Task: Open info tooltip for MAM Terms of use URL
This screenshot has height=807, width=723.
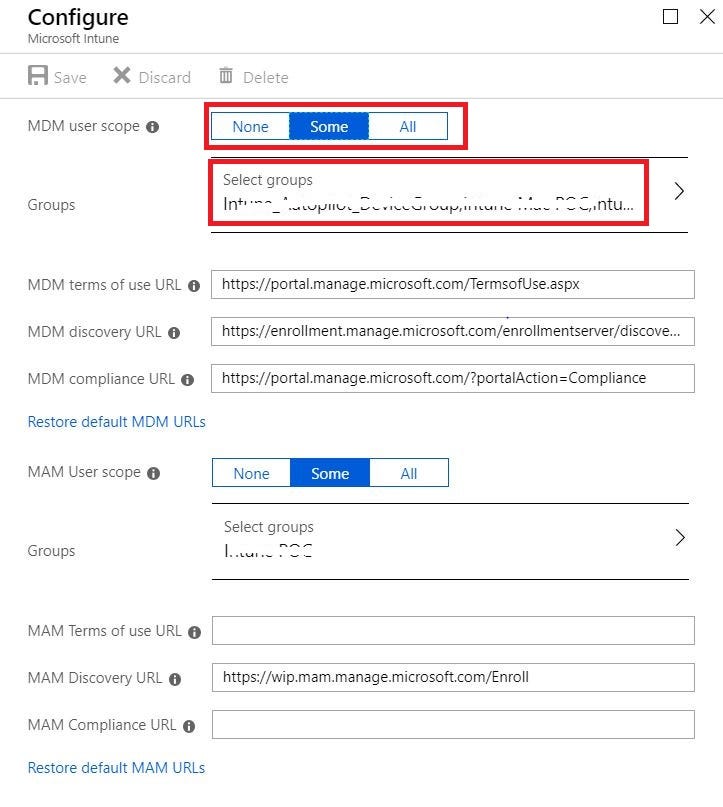Action: coord(195,632)
